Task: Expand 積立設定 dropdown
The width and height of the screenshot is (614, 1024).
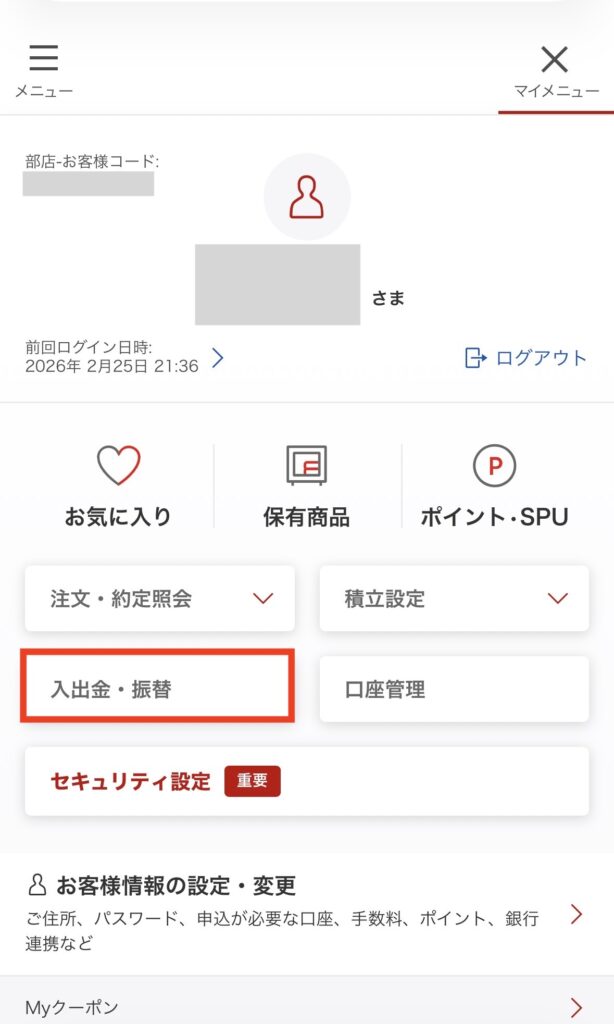Action: (558, 599)
